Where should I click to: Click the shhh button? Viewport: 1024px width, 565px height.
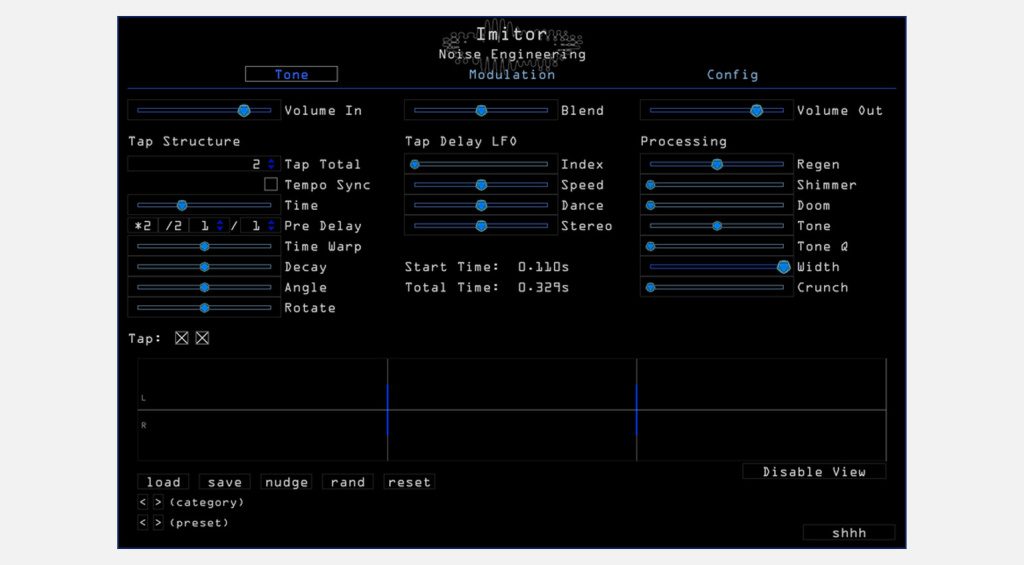pyautogui.click(x=849, y=532)
